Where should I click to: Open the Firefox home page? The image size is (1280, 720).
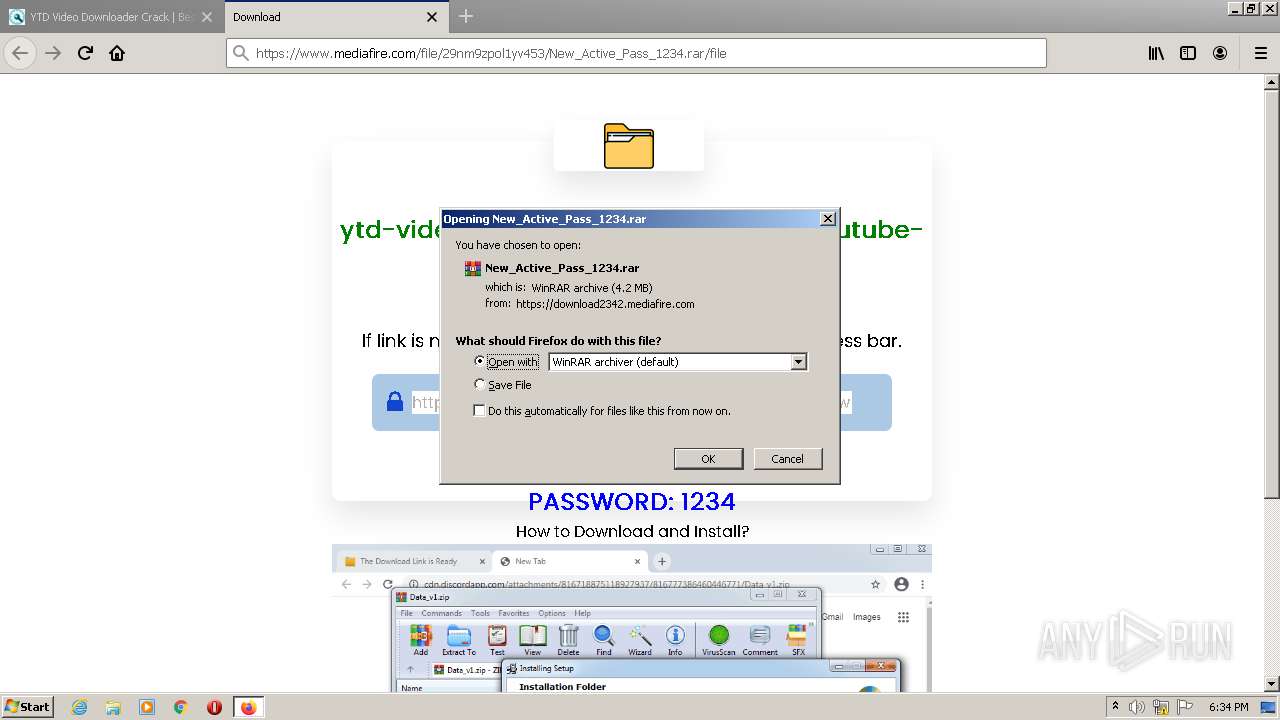[117, 53]
